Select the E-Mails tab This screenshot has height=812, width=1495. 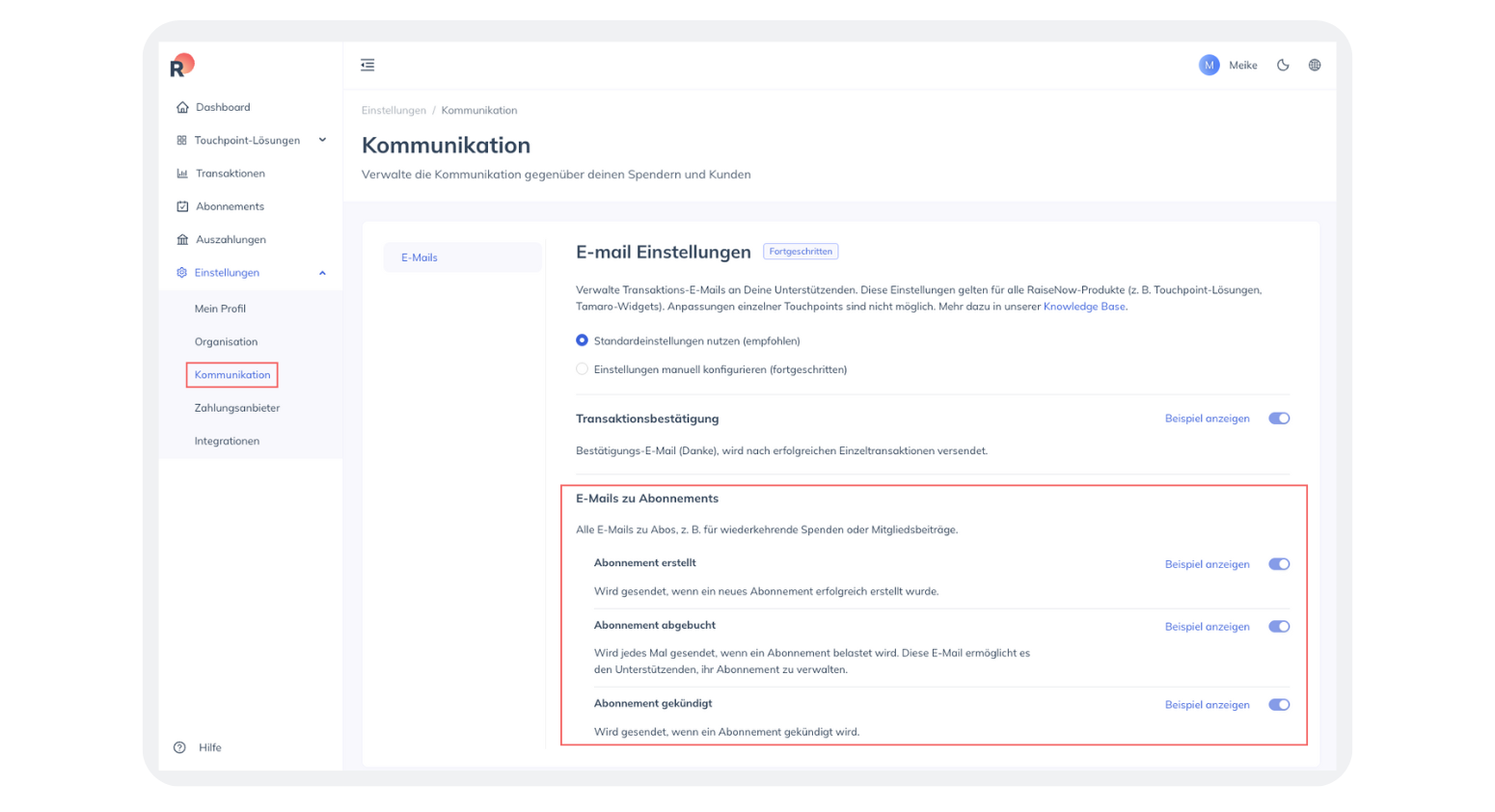[462, 257]
